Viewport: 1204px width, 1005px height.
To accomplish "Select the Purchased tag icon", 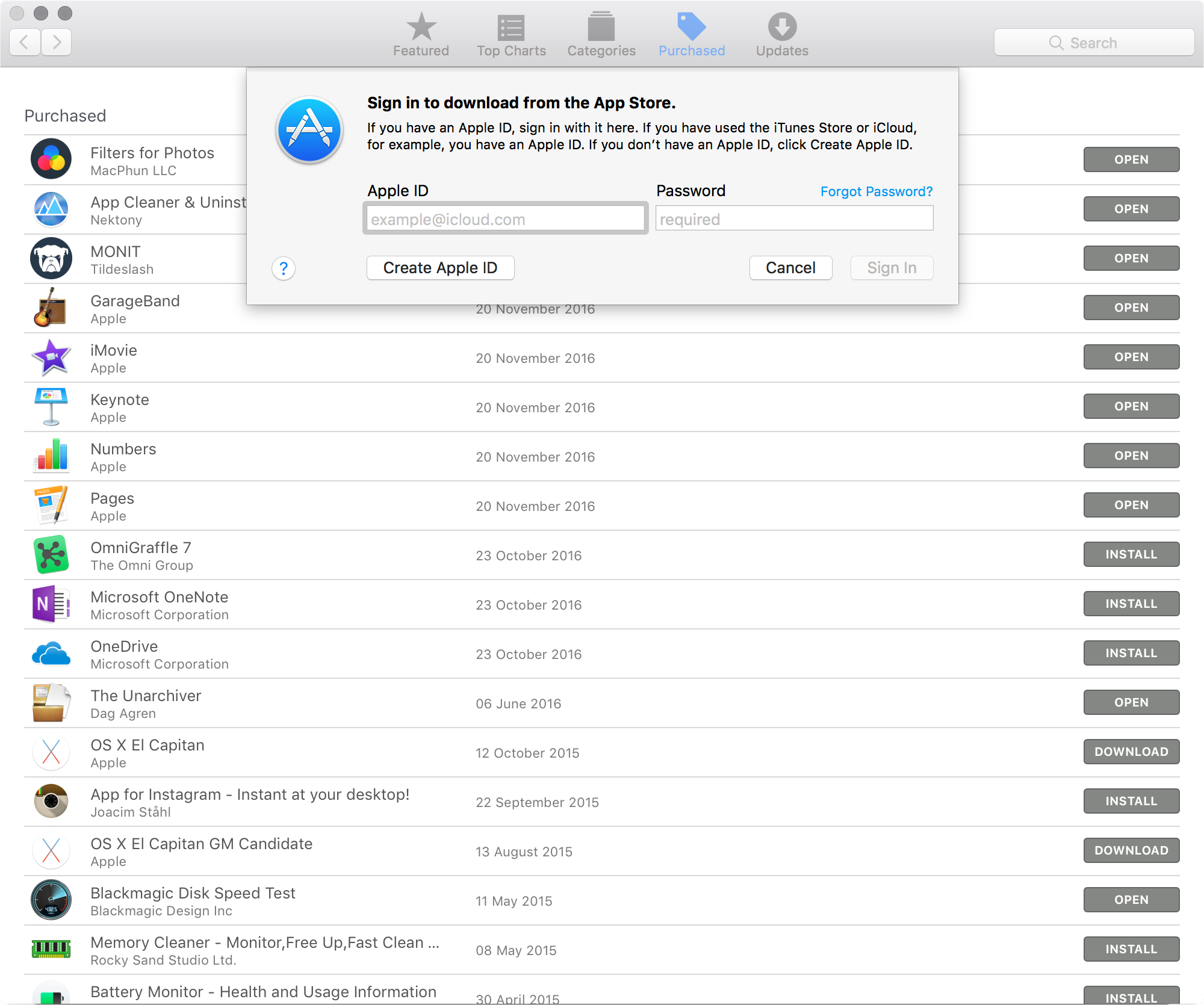I will pyautogui.click(x=691, y=26).
